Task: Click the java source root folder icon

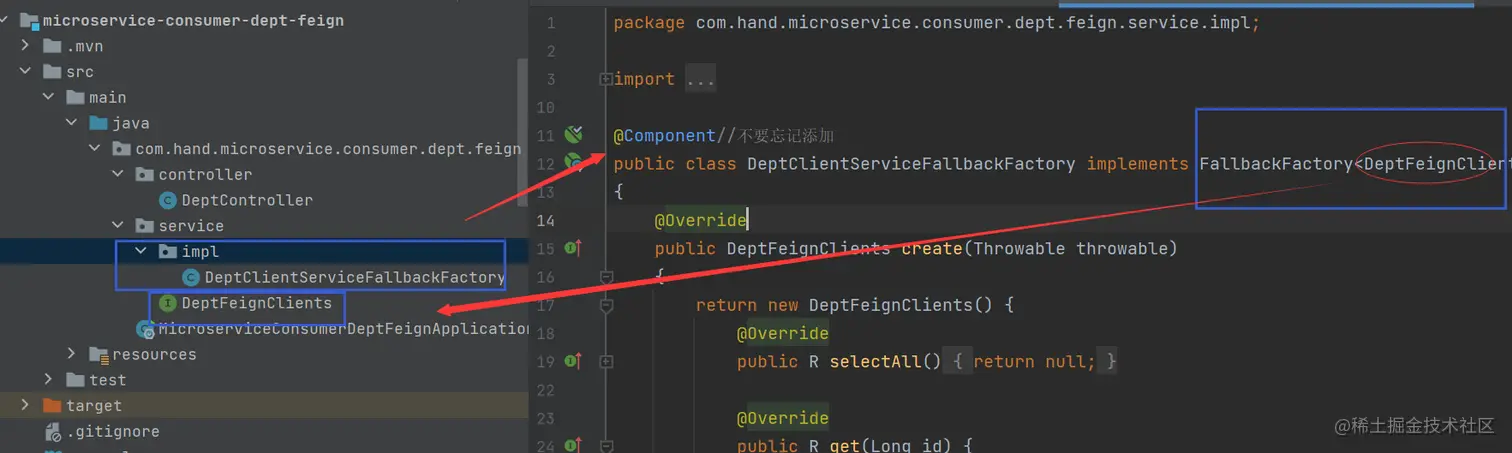Action: coord(98,123)
